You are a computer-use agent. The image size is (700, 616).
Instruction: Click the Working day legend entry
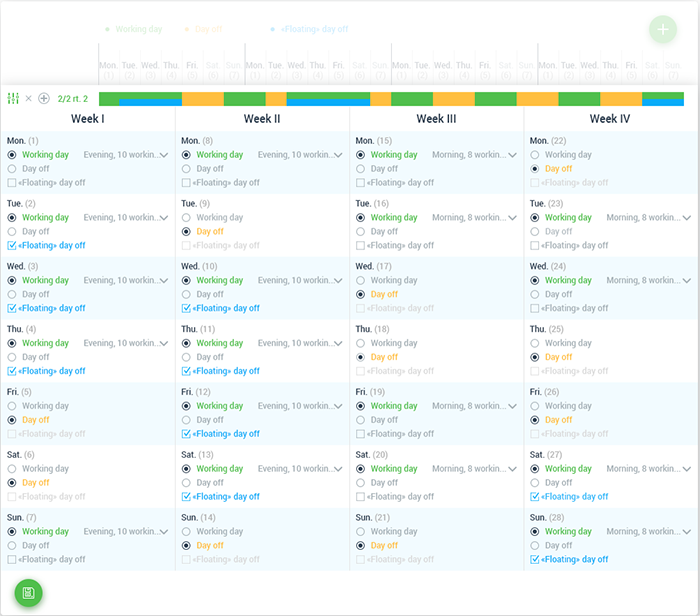point(134,29)
